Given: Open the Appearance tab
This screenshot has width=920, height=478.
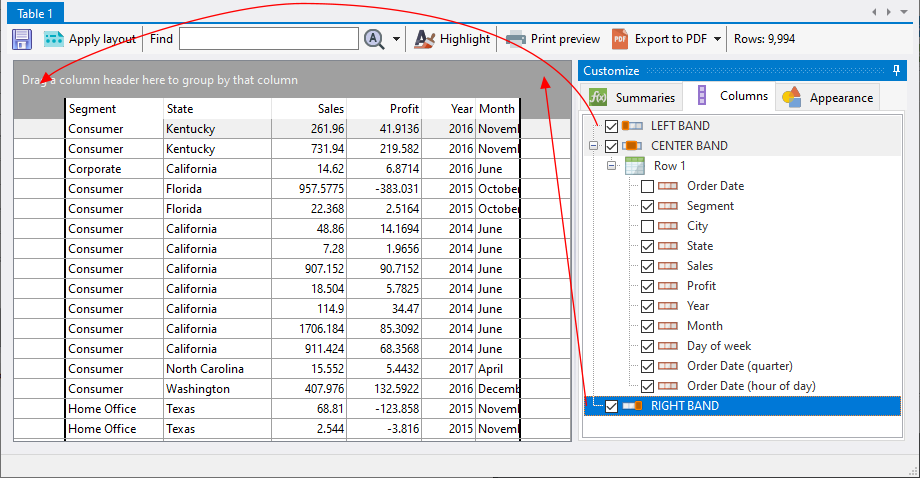Looking at the screenshot, I should point(828,97).
